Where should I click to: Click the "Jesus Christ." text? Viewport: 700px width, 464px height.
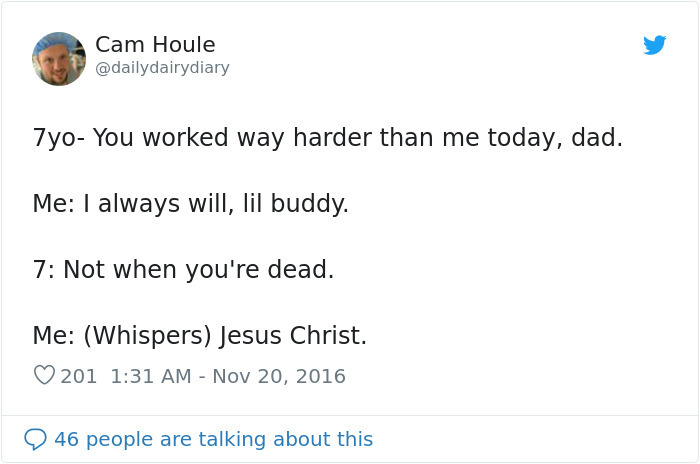[x=294, y=337]
